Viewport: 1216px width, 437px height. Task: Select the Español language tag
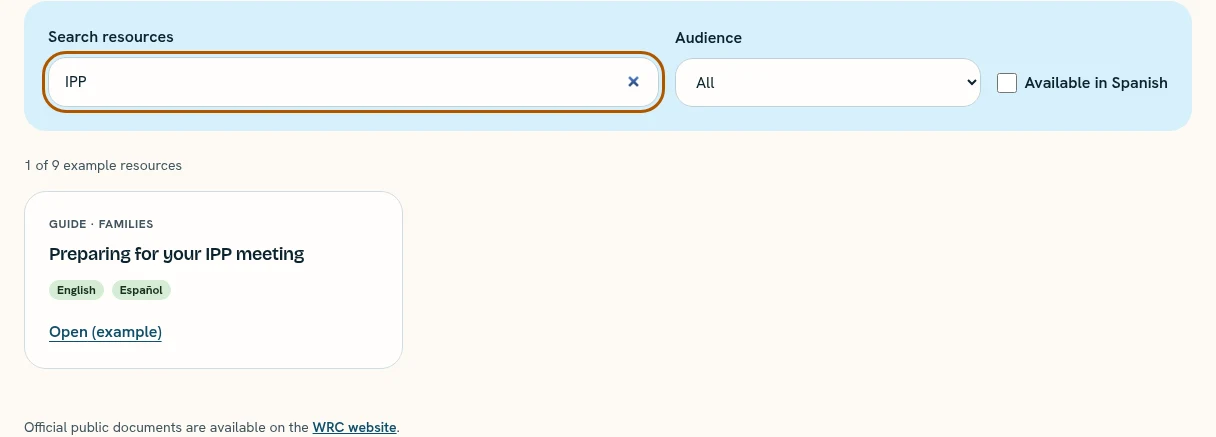(x=141, y=290)
